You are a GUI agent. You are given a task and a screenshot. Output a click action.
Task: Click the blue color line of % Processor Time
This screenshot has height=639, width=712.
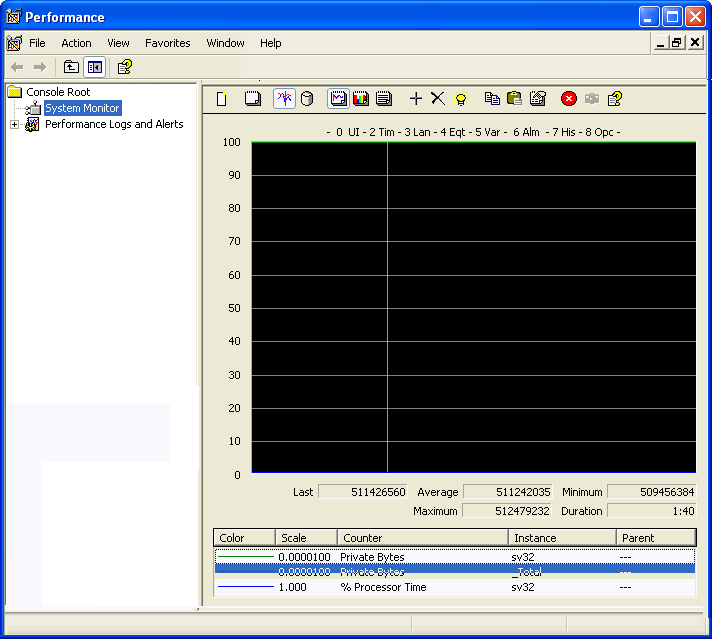tap(246, 587)
